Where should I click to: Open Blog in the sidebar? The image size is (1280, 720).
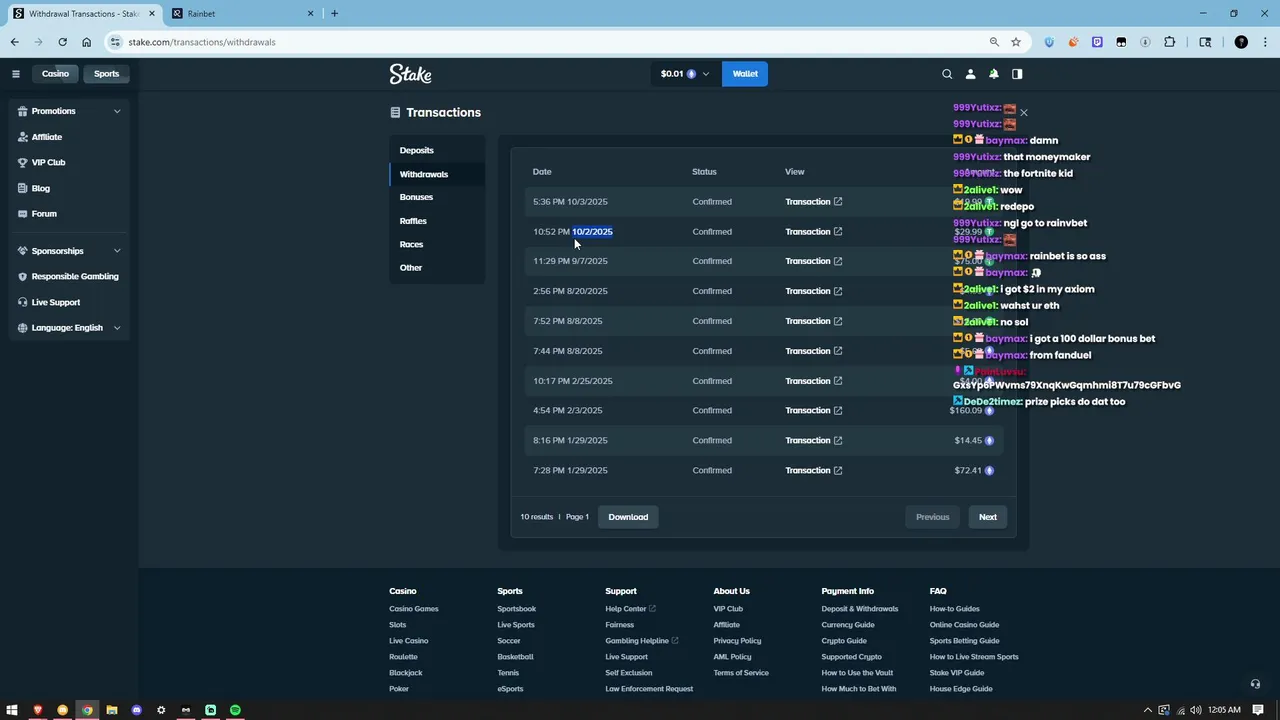(x=69, y=188)
